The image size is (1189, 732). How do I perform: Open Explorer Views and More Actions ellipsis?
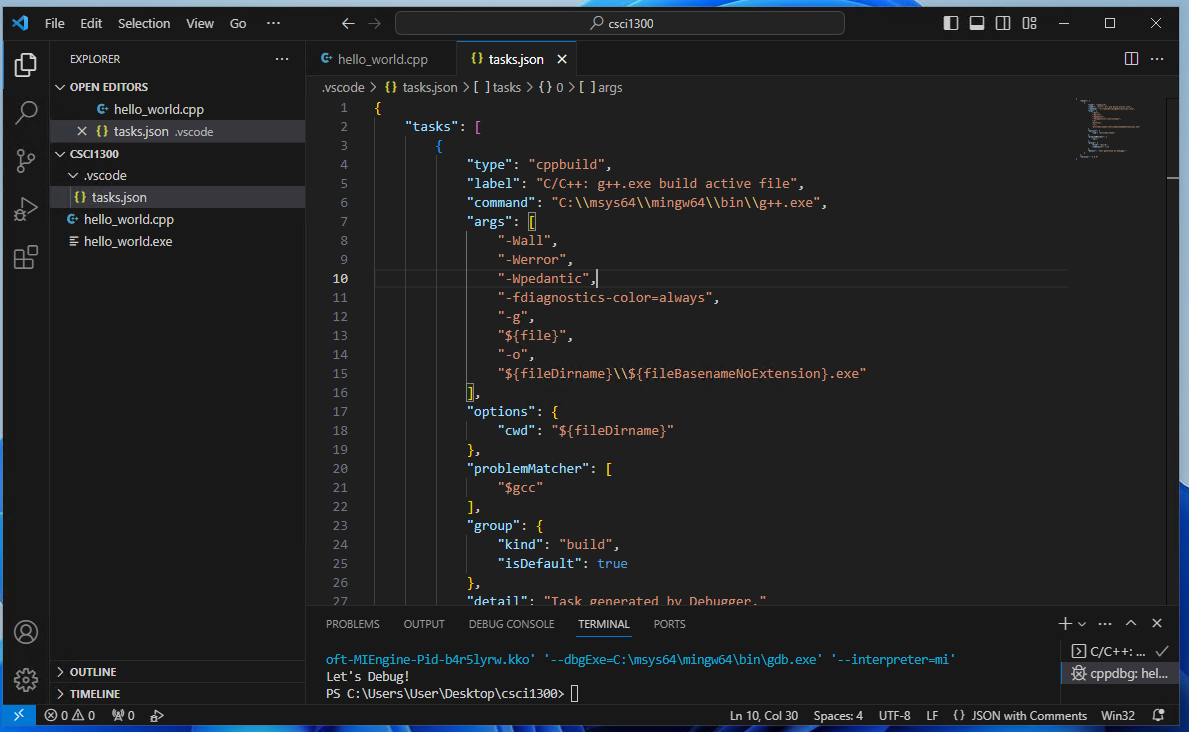coord(282,58)
